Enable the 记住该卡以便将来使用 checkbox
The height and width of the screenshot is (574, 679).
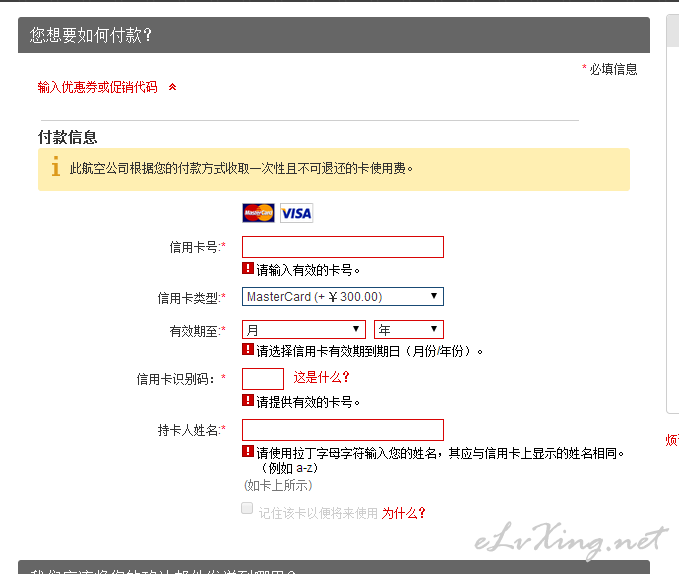click(247, 510)
